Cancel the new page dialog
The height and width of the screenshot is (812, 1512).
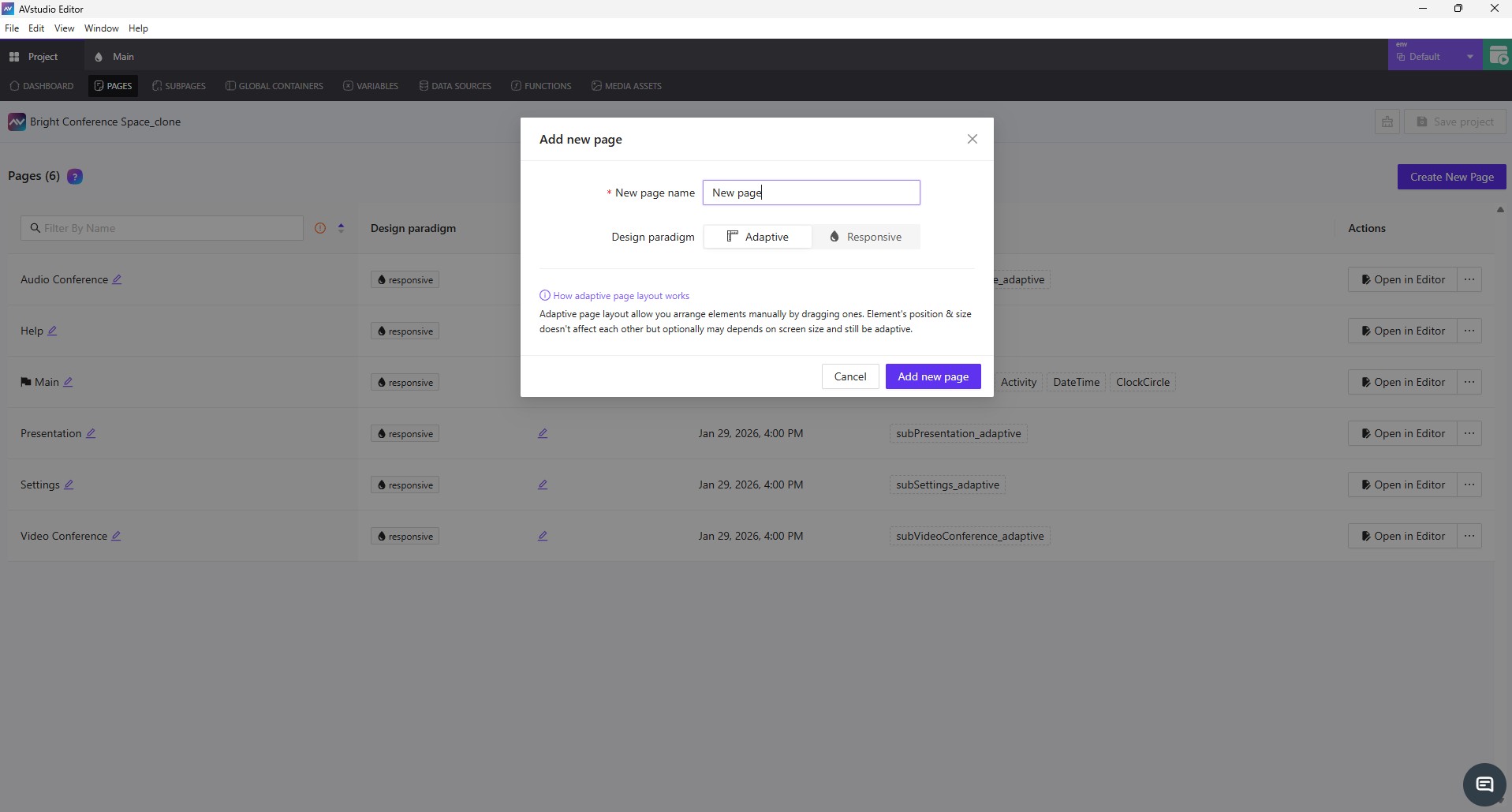click(x=849, y=376)
